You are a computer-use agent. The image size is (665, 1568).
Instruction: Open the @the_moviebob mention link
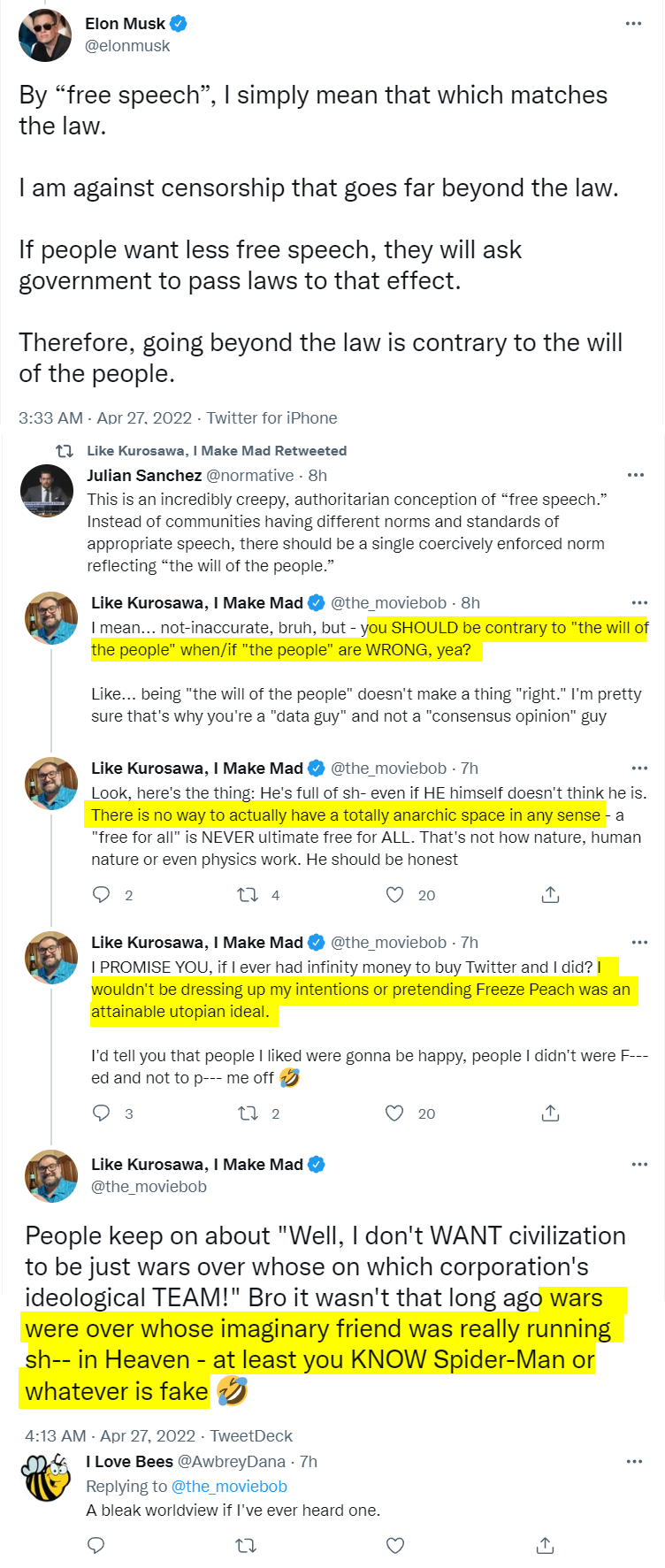tap(229, 1487)
